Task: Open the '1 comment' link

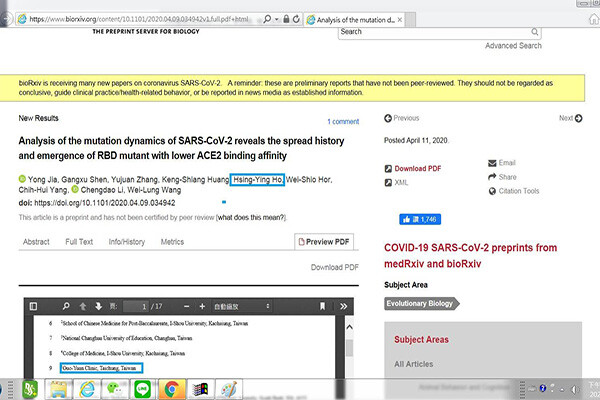Action: pyautogui.click(x=343, y=121)
